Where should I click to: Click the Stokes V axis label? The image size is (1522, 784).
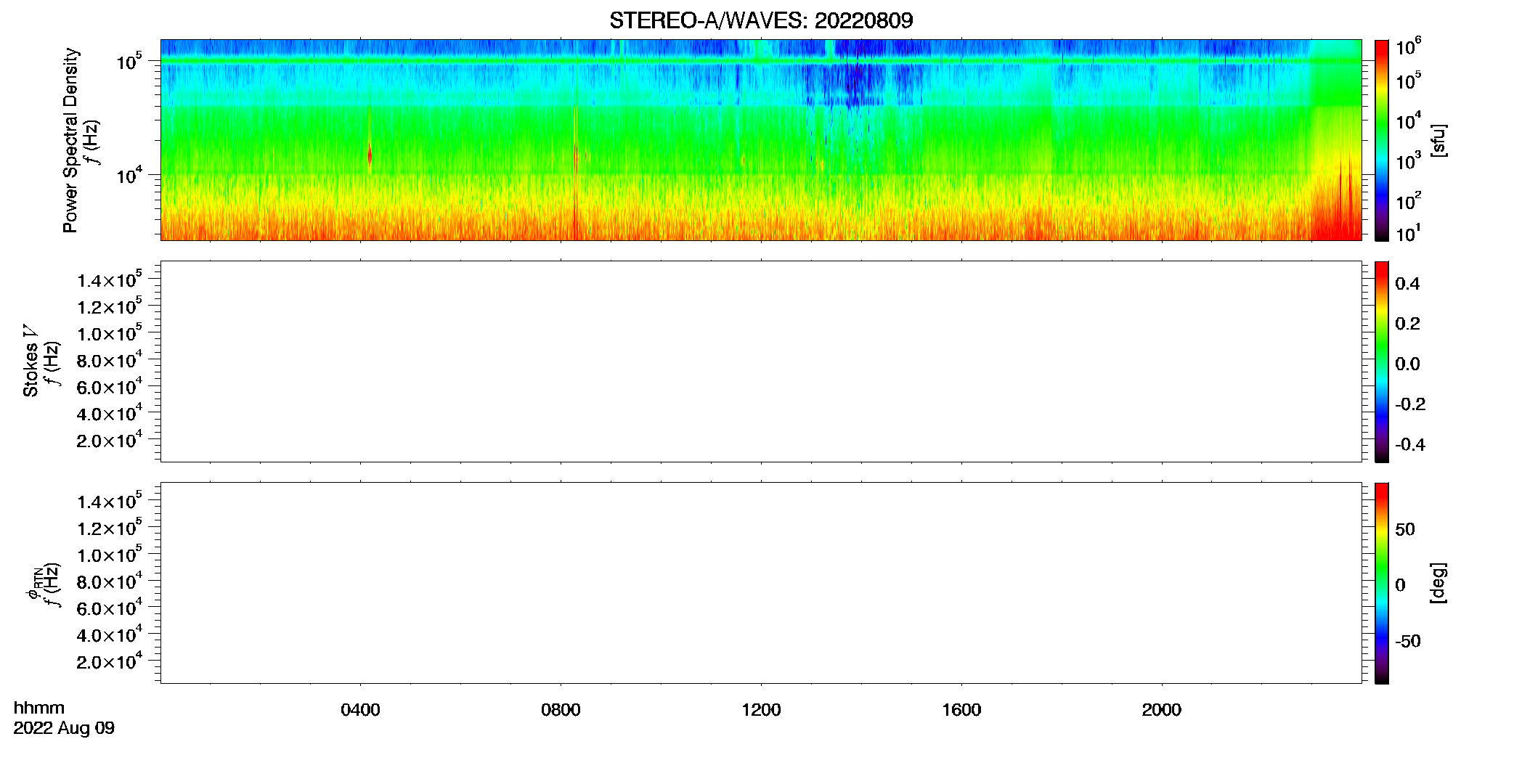[x=30, y=361]
